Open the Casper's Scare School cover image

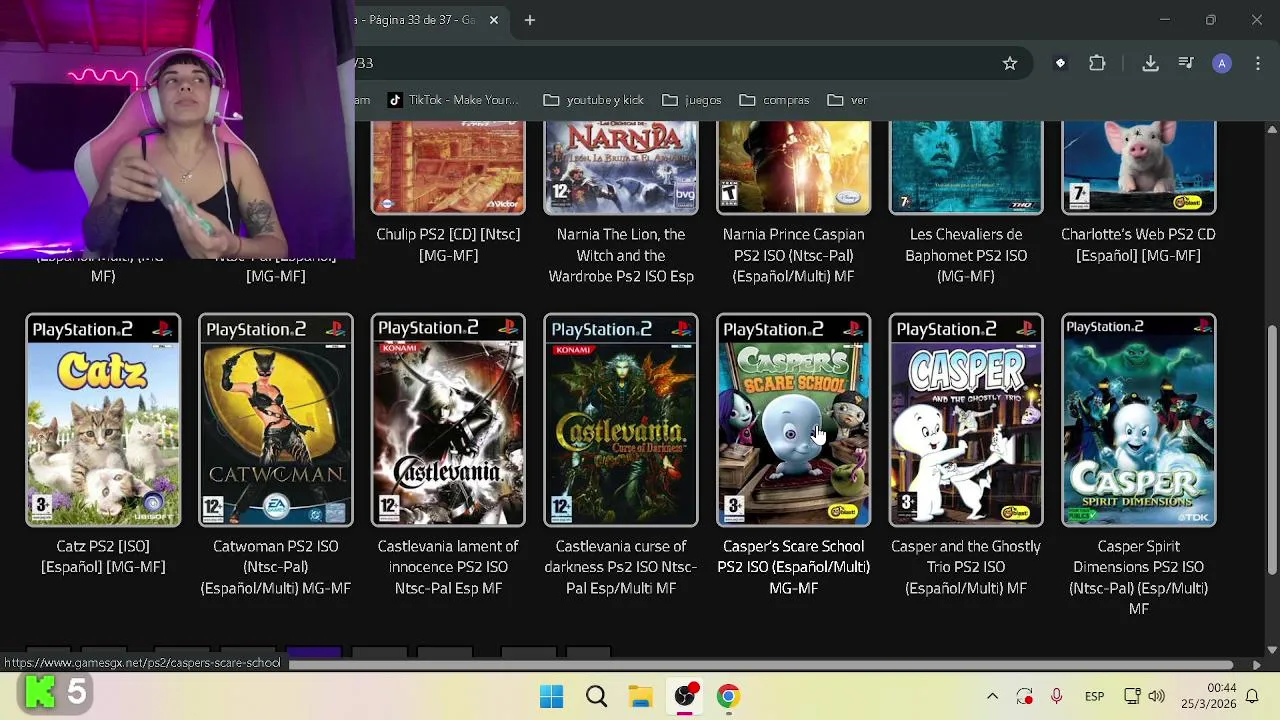tap(794, 420)
